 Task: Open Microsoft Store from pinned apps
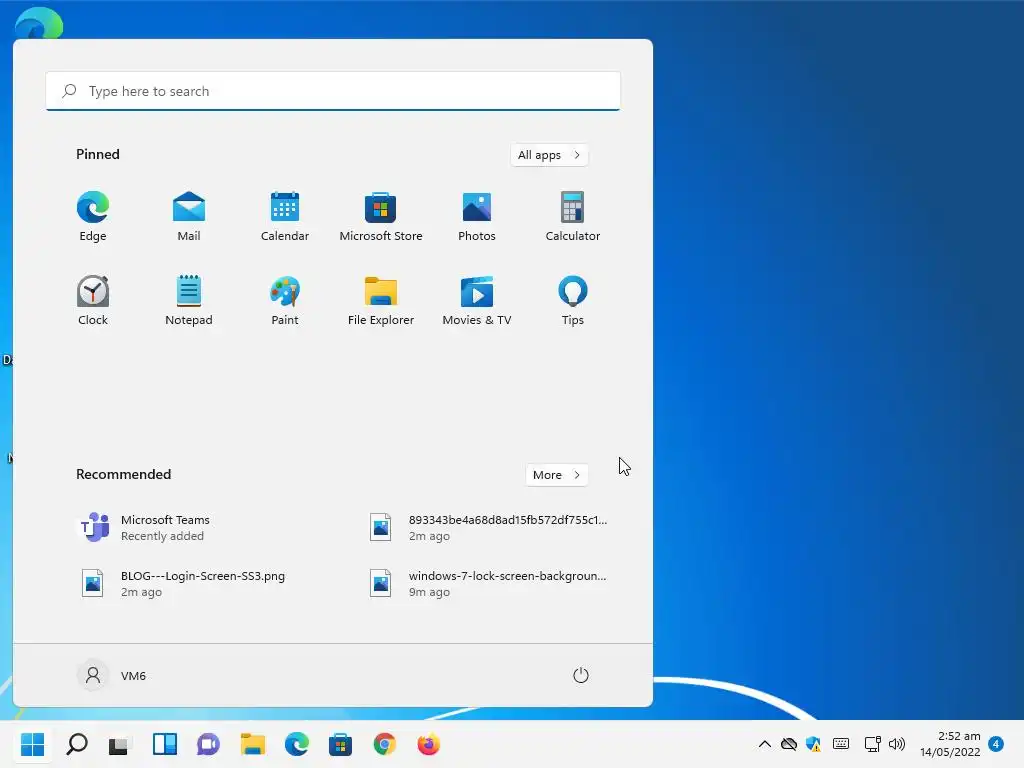(381, 217)
